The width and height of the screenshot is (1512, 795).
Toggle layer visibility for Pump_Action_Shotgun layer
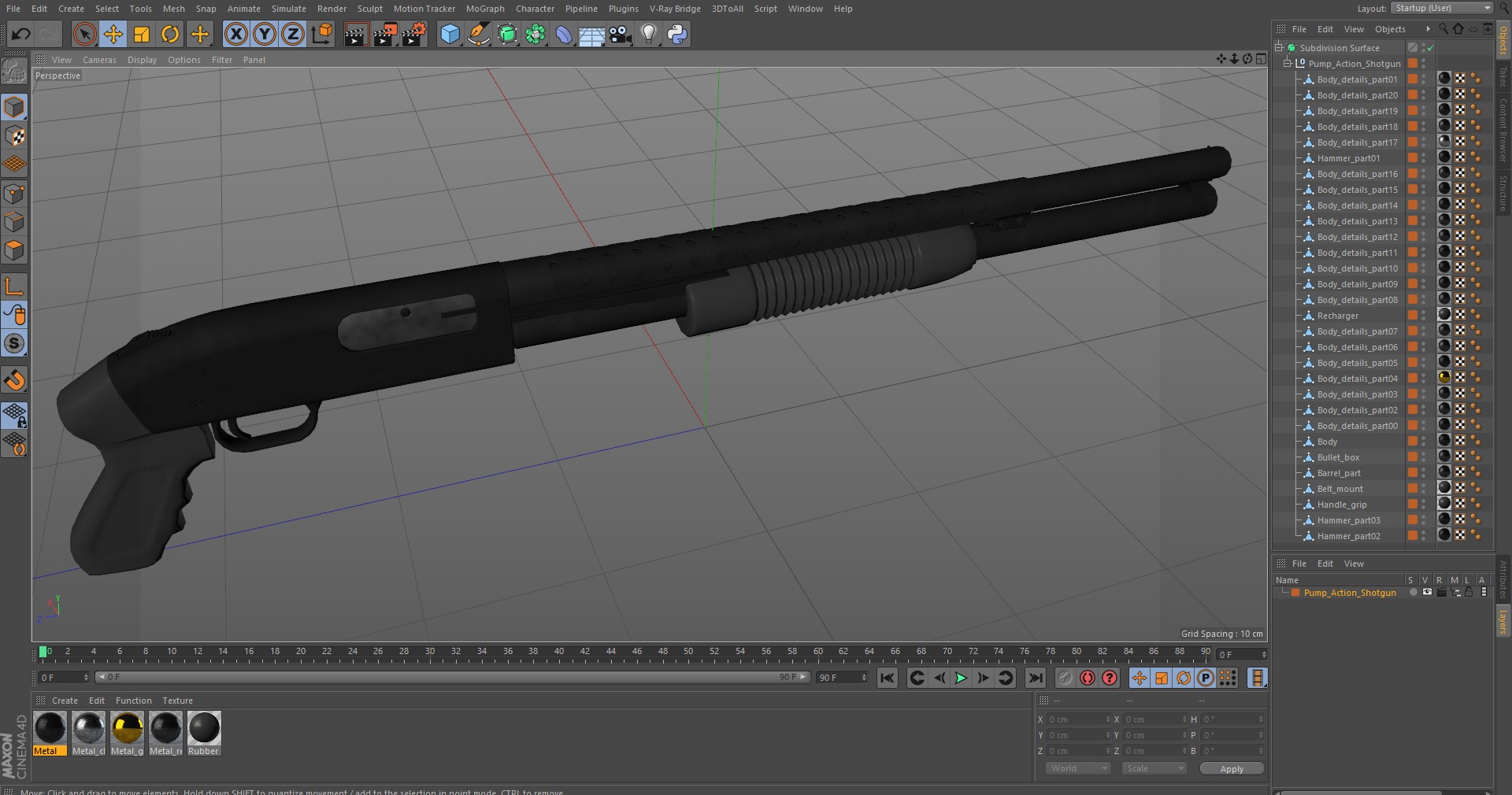pyautogui.click(x=1427, y=593)
